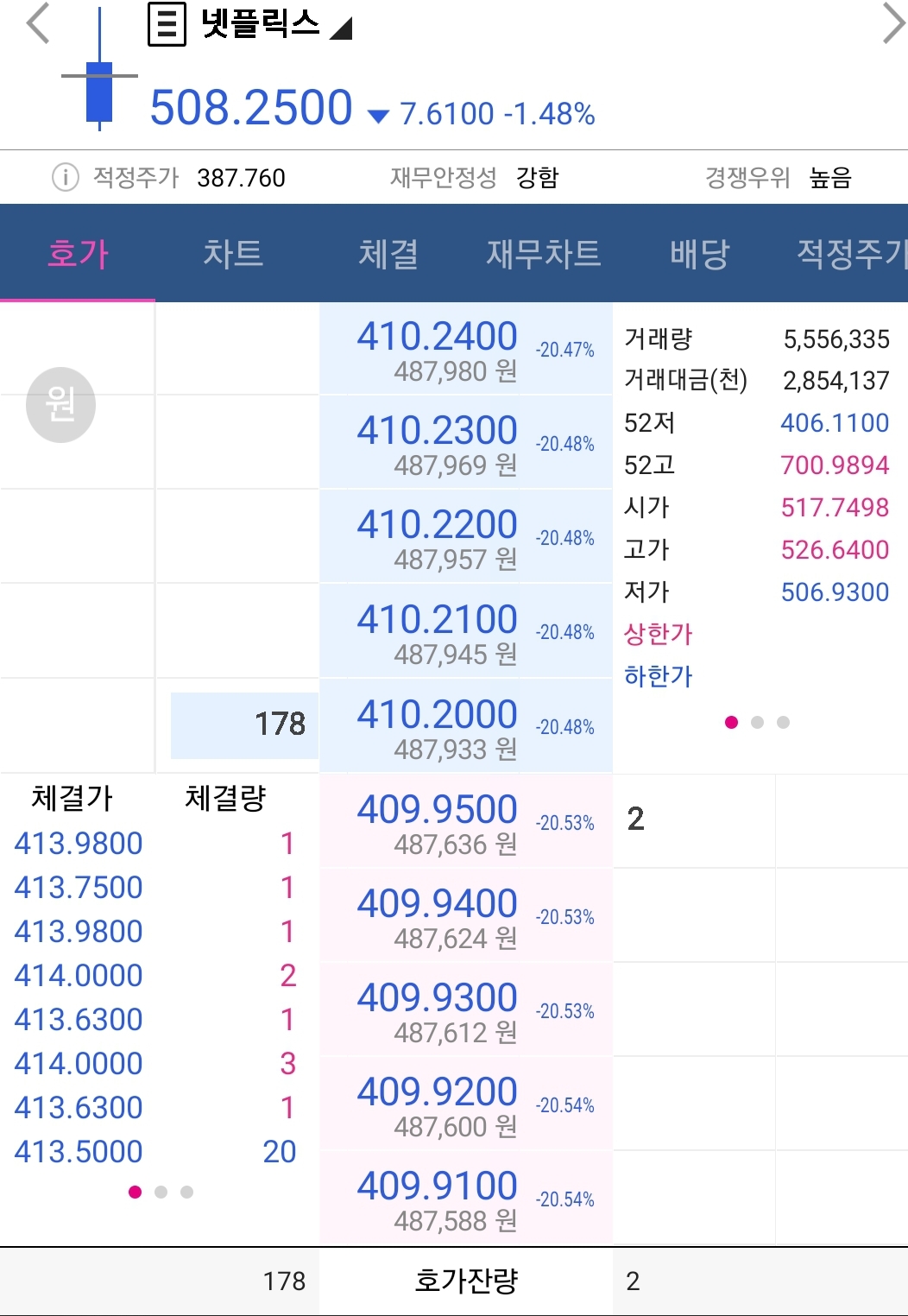
Task: Select bid price 409.9500
Action: coord(466,821)
